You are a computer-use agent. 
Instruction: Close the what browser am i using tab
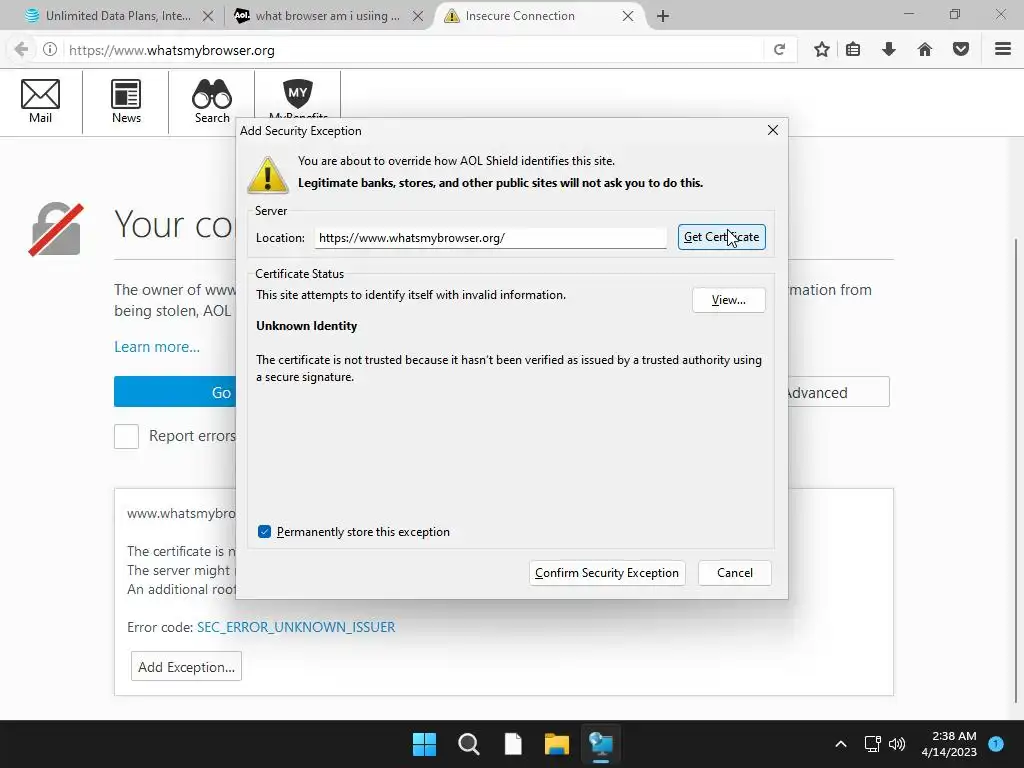pos(418,16)
